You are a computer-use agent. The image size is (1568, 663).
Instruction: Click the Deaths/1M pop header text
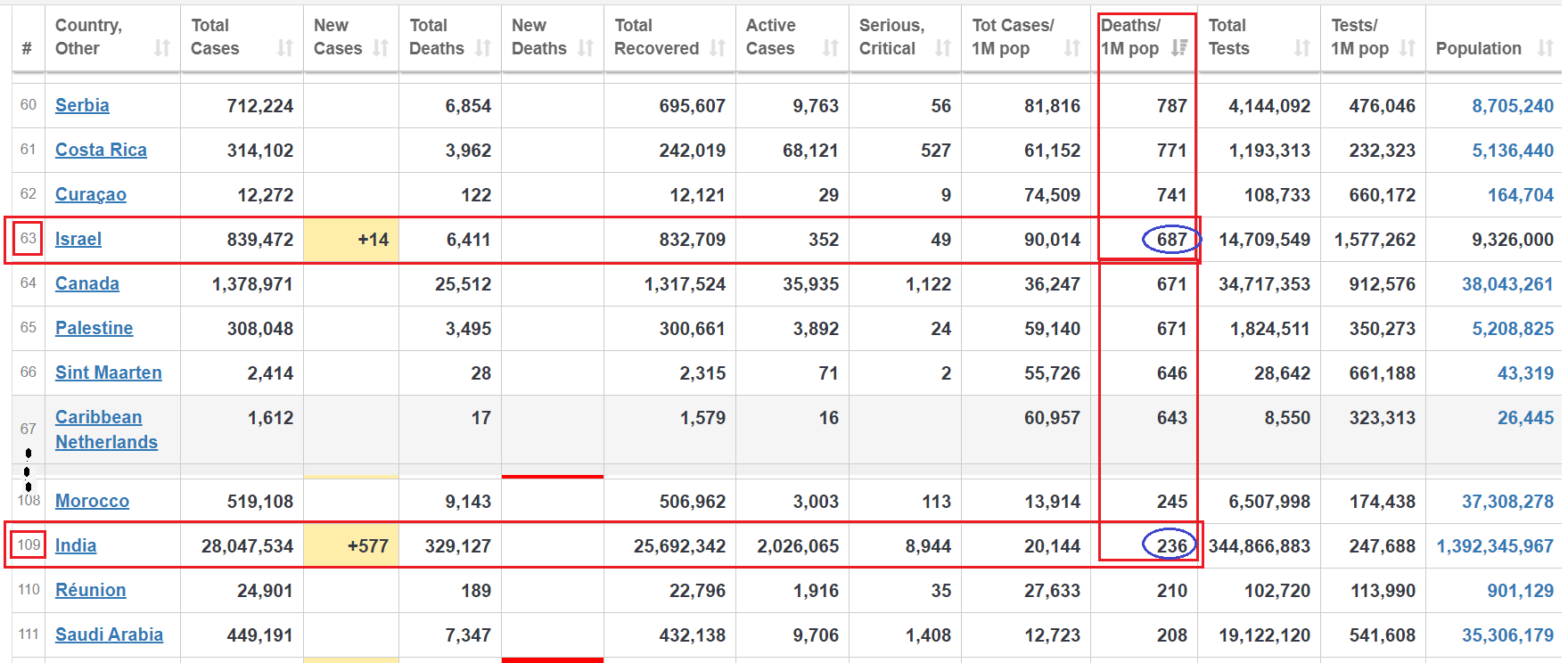[x=1131, y=37]
